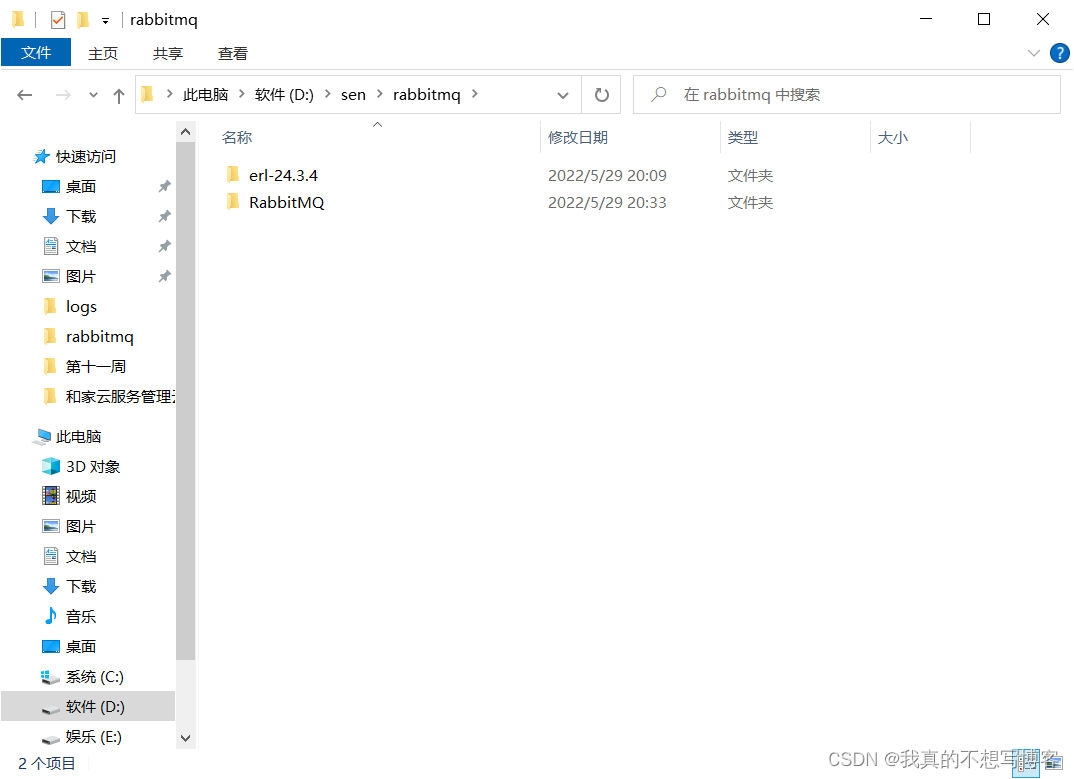Select 快速访问 in navigation pane

click(x=86, y=157)
